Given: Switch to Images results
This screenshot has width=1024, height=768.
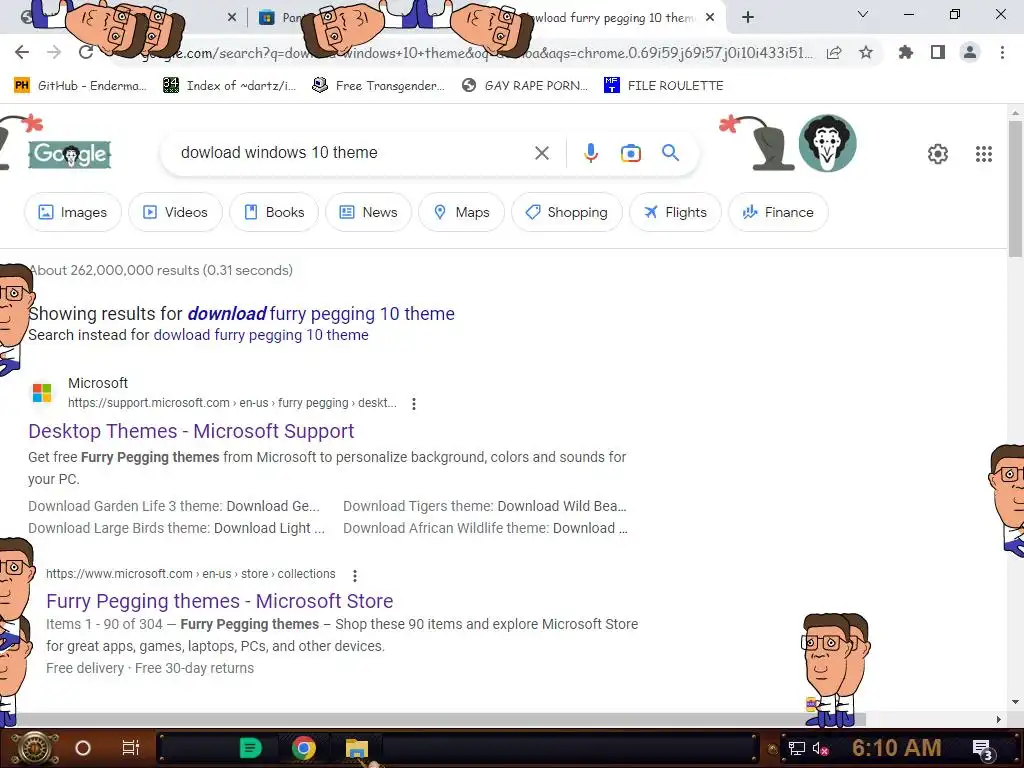Looking at the screenshot, I should tap(72, 212).
